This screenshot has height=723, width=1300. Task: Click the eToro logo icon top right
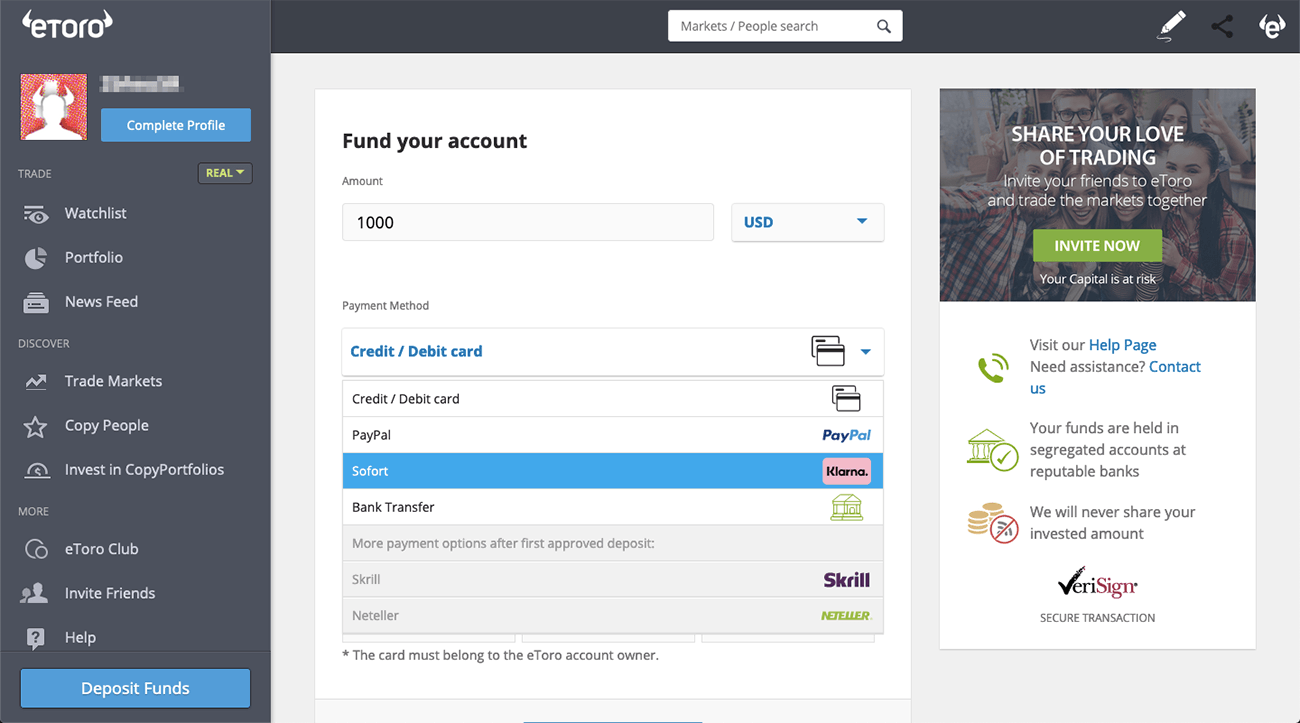tap(1272, 26)
